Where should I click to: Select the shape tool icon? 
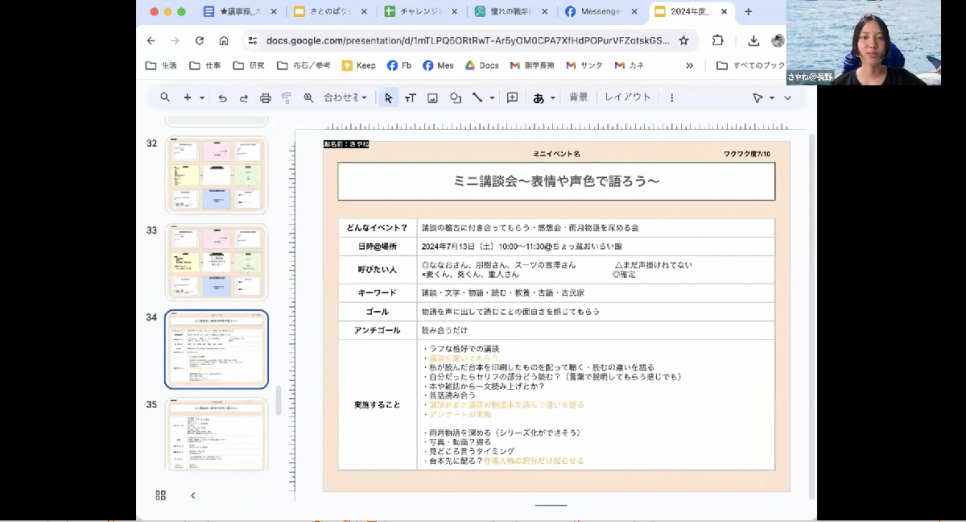coord(455,98)
